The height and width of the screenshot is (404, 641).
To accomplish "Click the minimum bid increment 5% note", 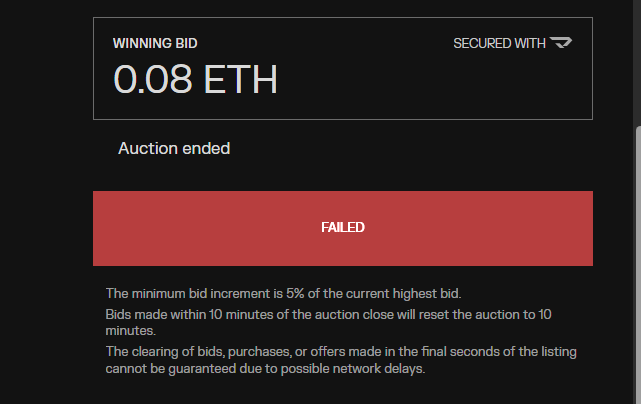I will pyautogui.click(x=283, y=294).
